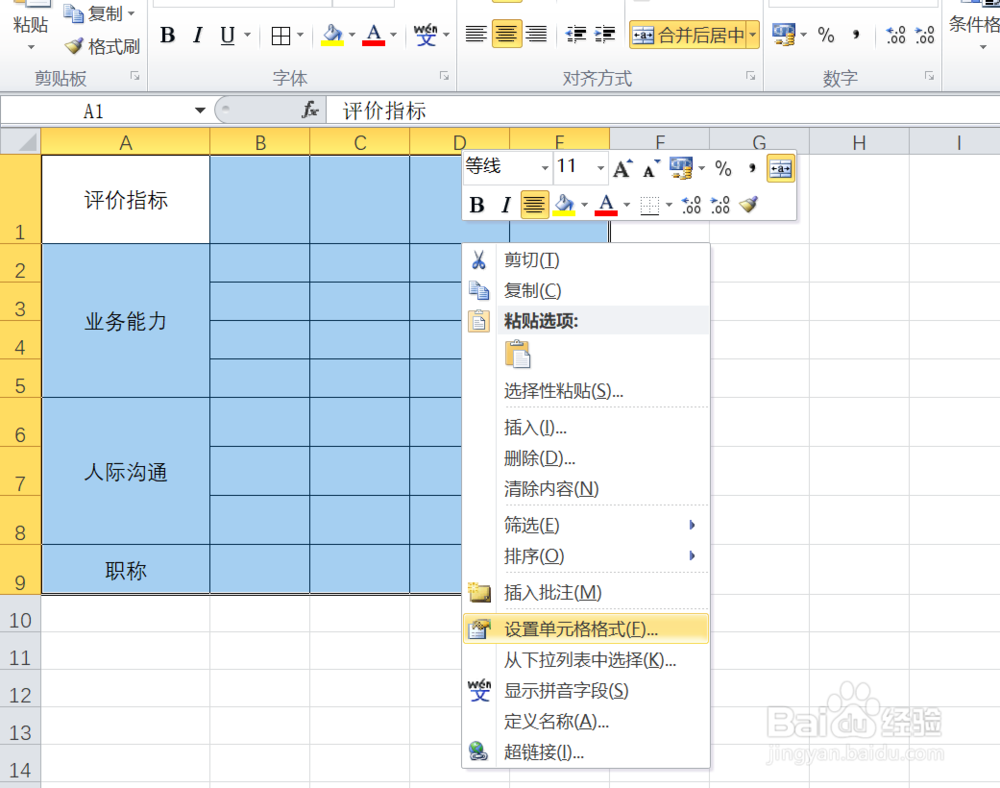Click the mini toolbar Format Painter brush
Screen dimensions: 1000x788
point(749,205)
